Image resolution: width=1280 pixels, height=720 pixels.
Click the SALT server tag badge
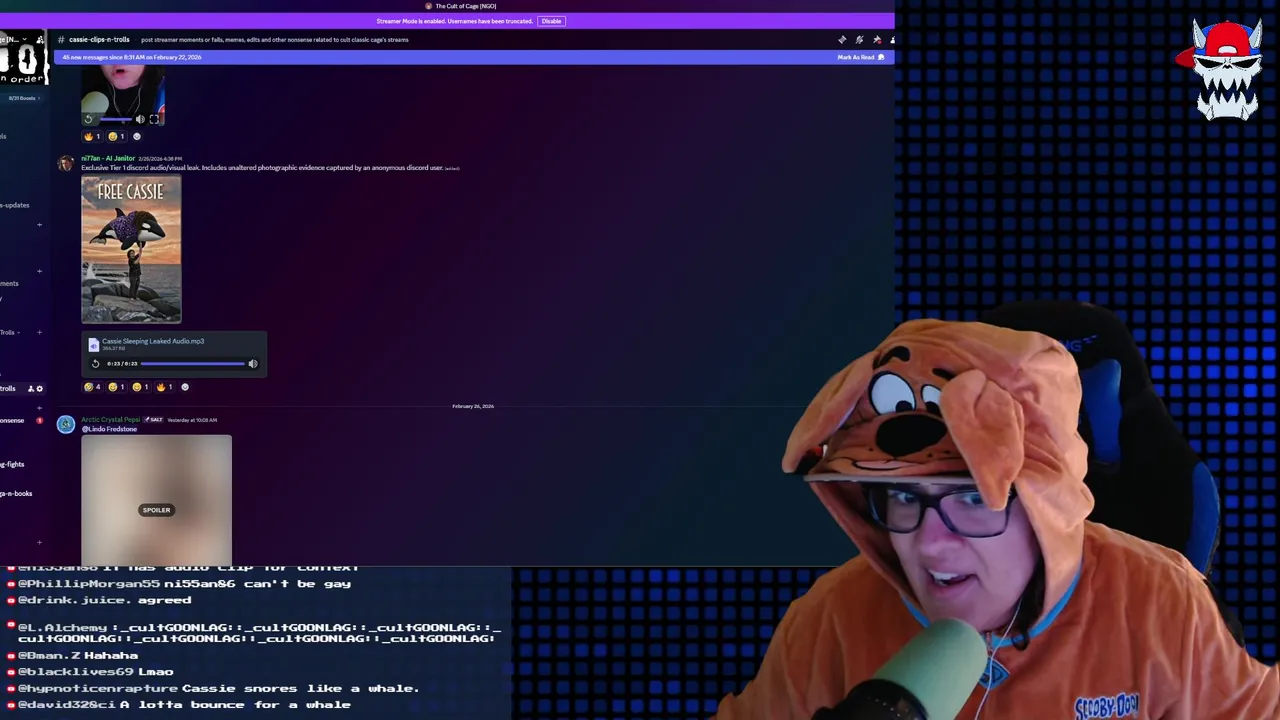pos(154,420)
